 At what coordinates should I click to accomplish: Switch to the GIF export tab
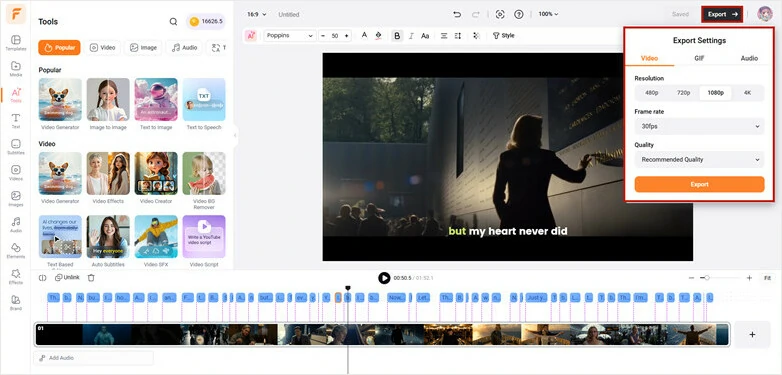coord(699,58)
